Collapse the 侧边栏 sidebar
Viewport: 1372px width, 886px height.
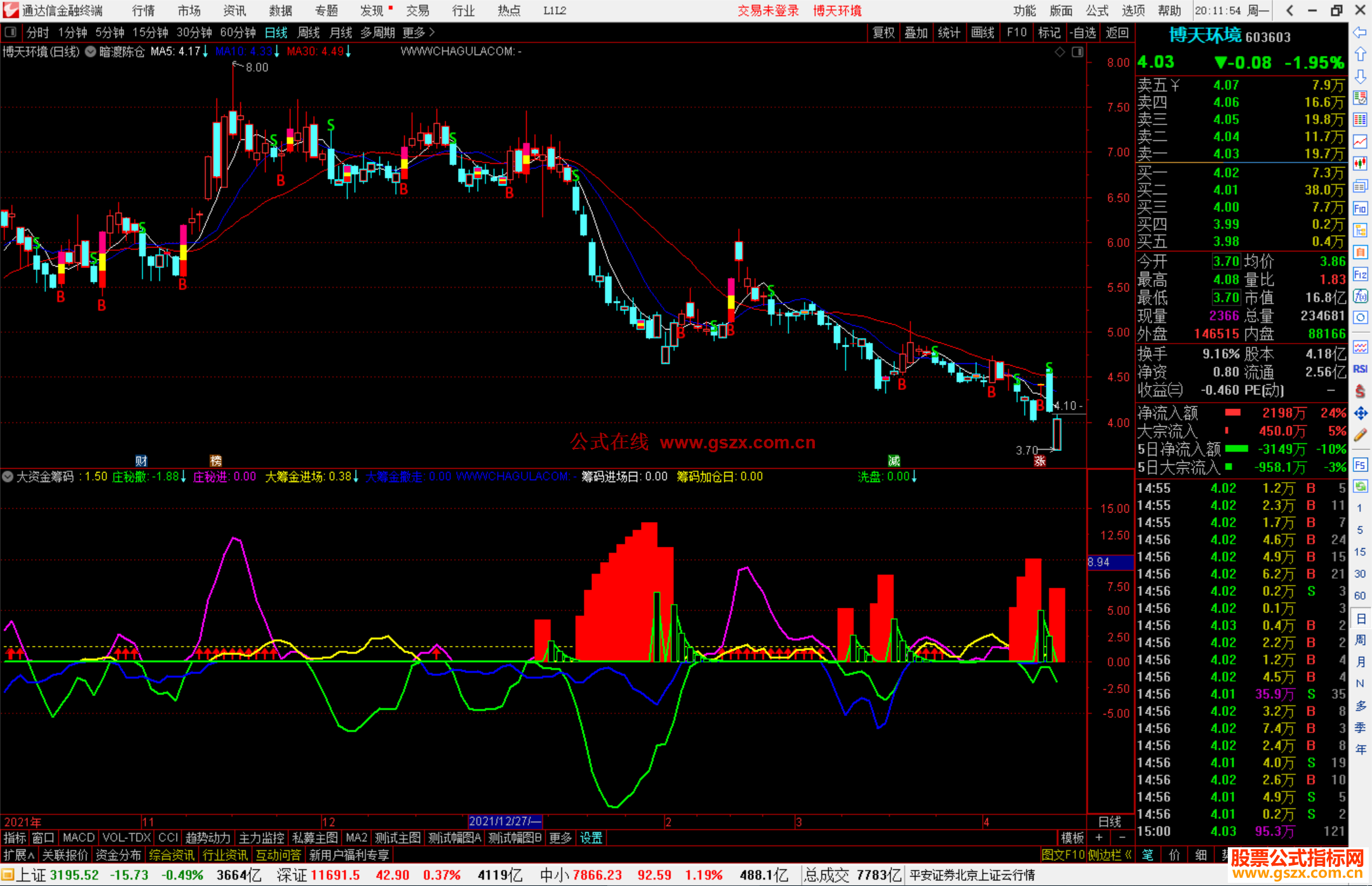point(1110,855)
